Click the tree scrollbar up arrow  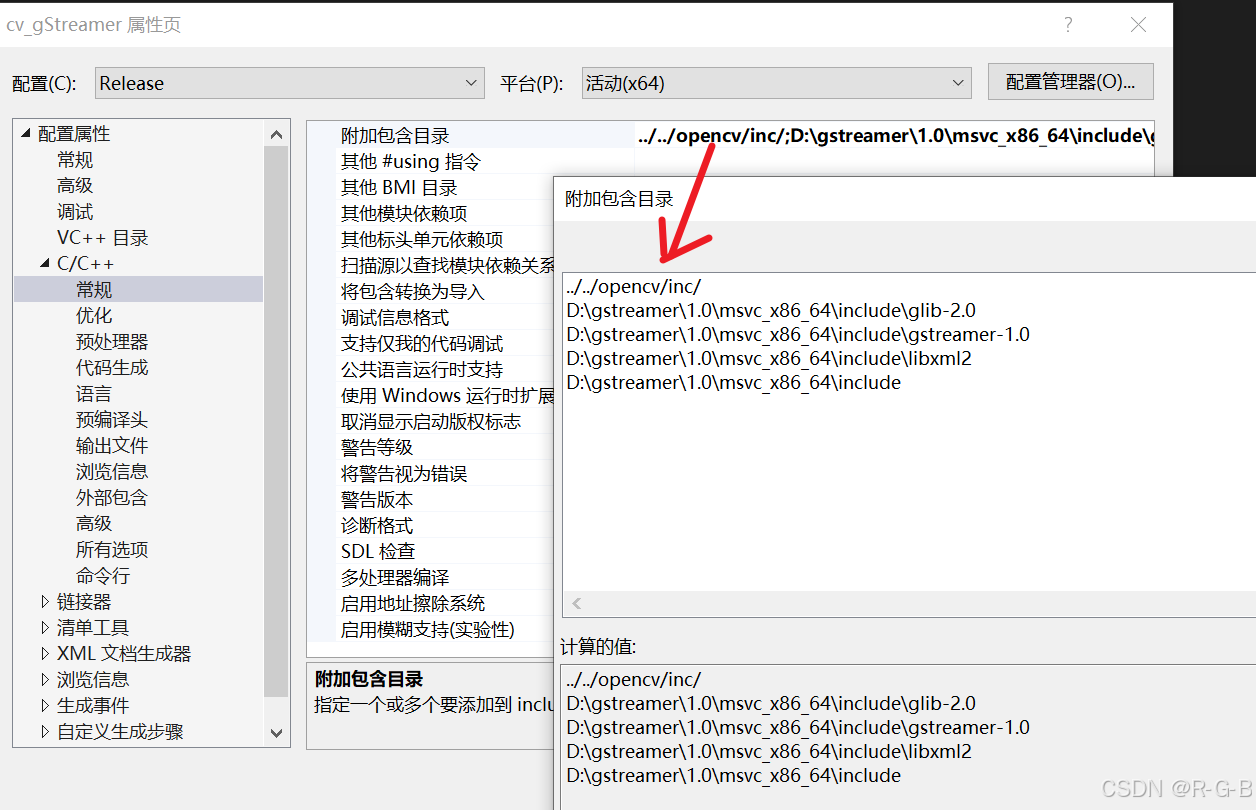(x=277, y=134)
